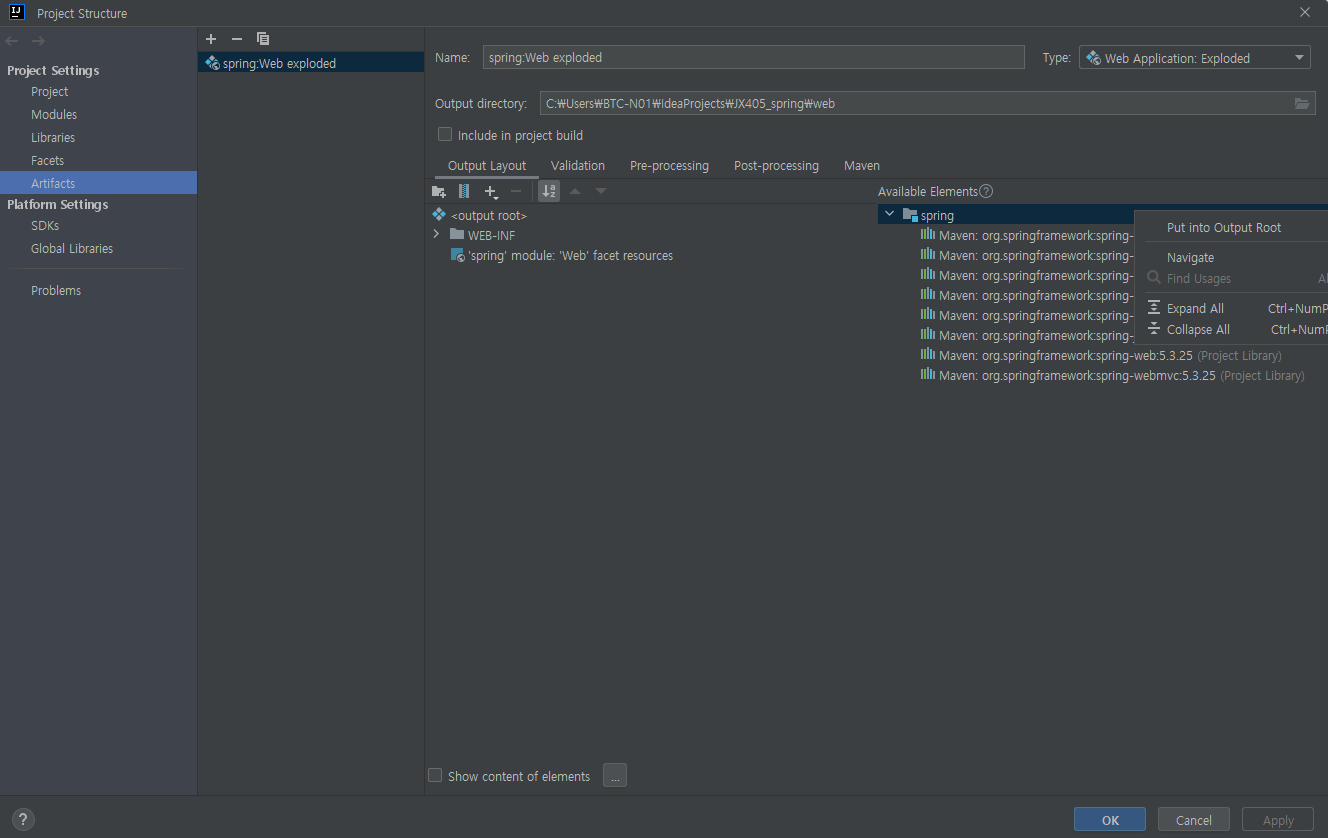The image size is (1328, 838).
Task: Close the Project Structure dialog
Action: (1304, 13)
